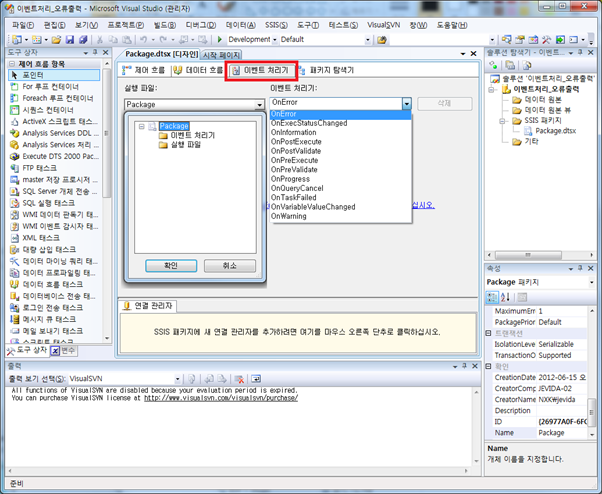This screenshot has height=494, width=602.
Task: Switch to the 시작 페이지 document tab
Action: click(x=221, y=55)
